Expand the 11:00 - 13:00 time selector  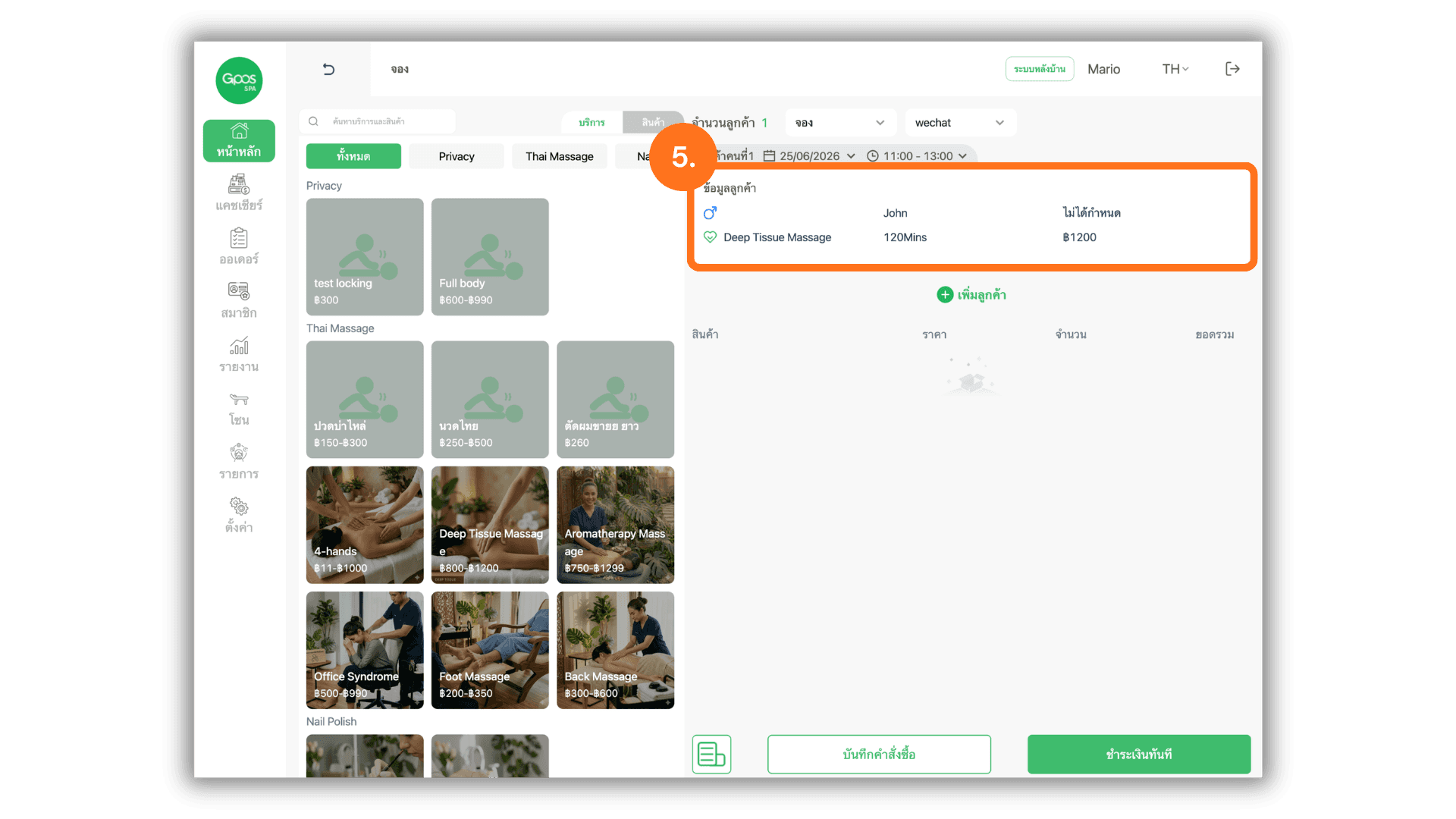coord(917,156)
